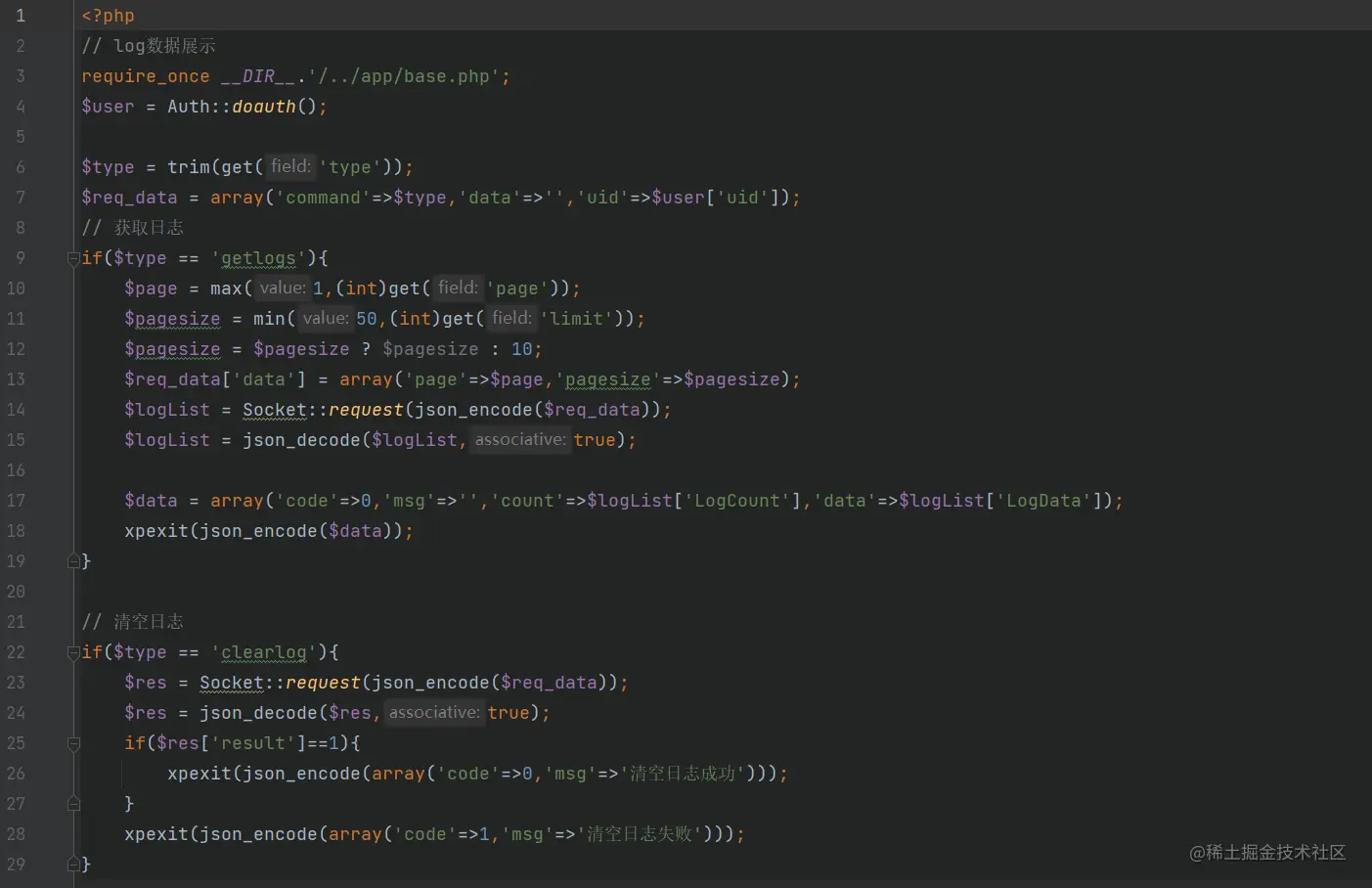Click the '/../app/base.php' string

pos(404,76)
